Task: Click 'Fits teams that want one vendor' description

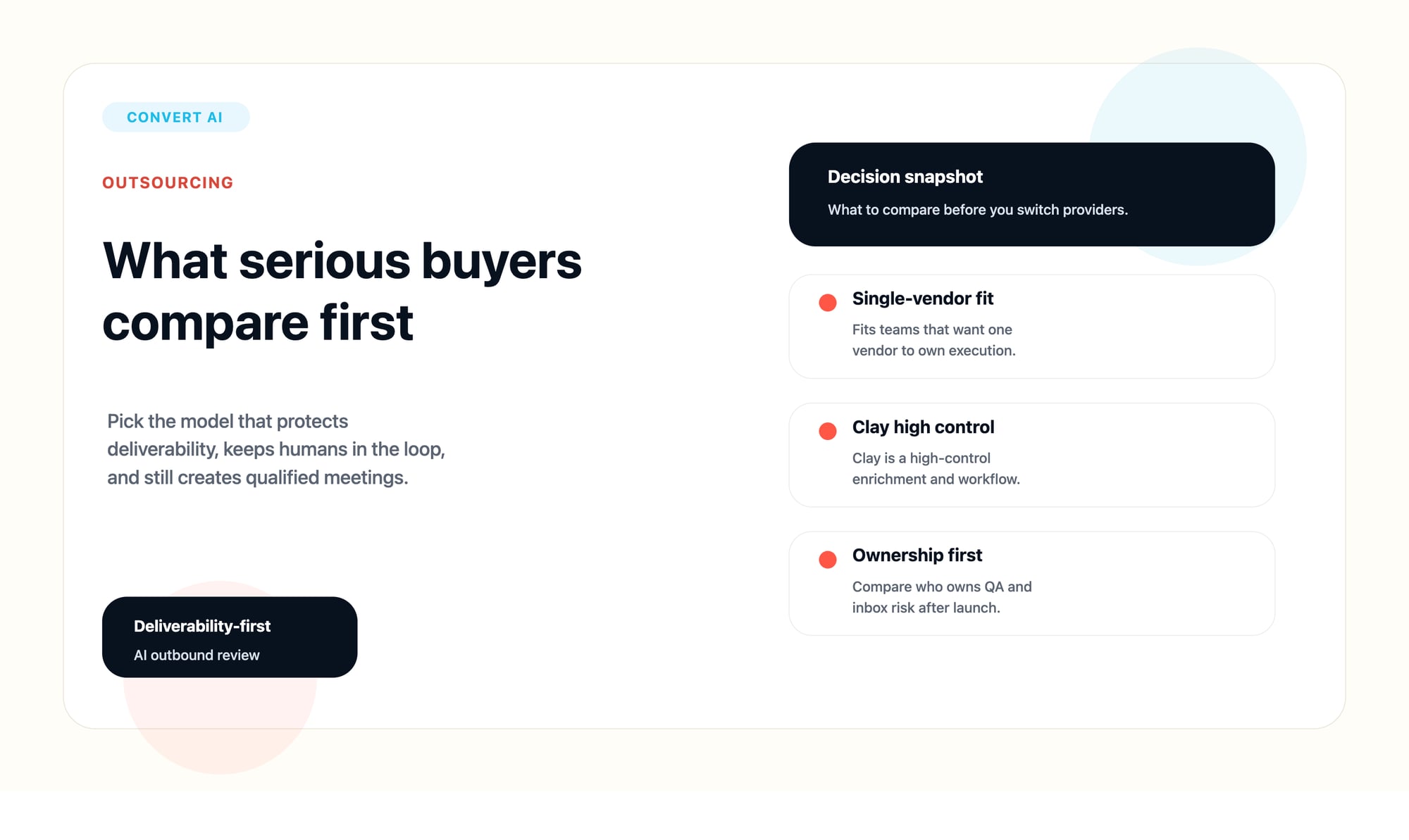Action: [933, 340]
